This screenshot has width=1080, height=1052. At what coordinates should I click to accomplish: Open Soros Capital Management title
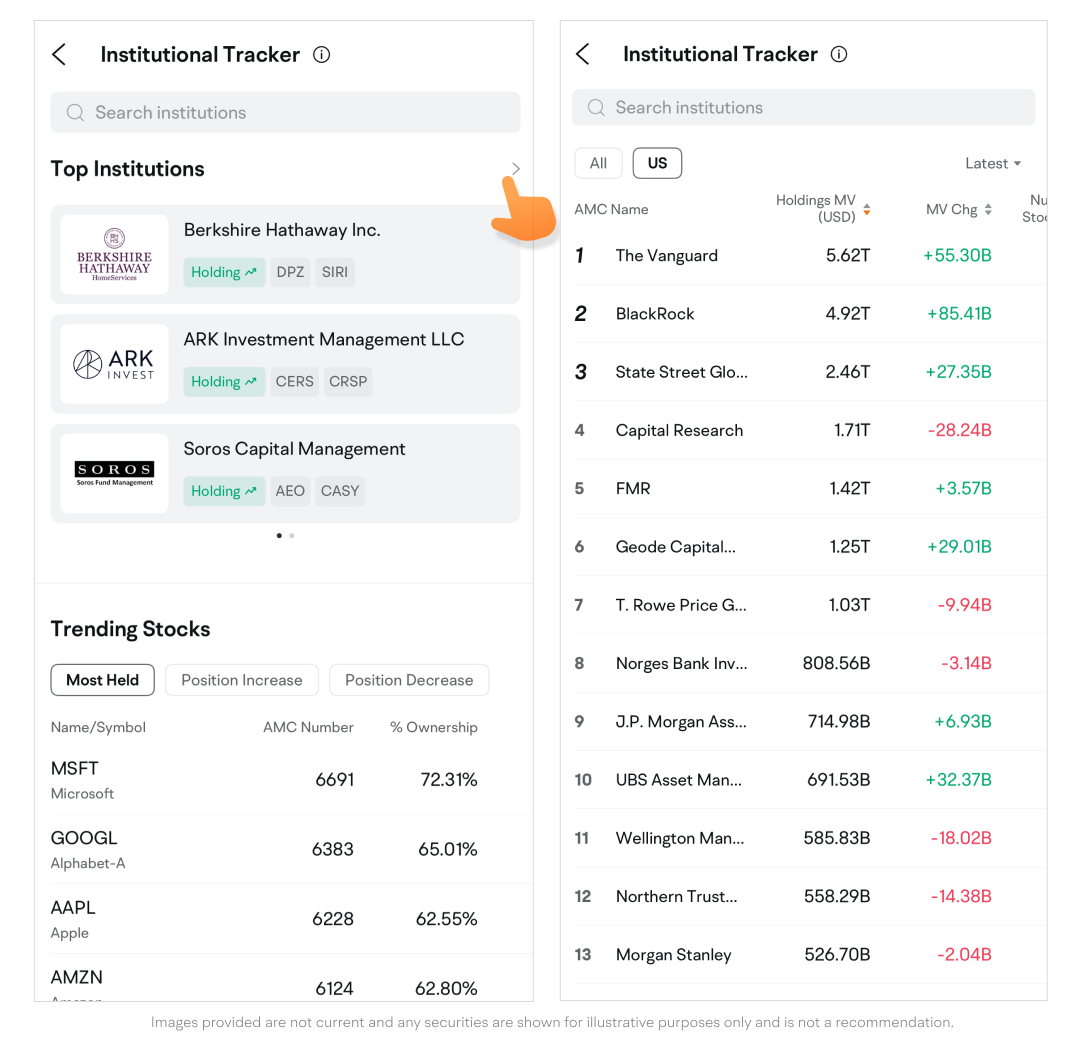294,449
